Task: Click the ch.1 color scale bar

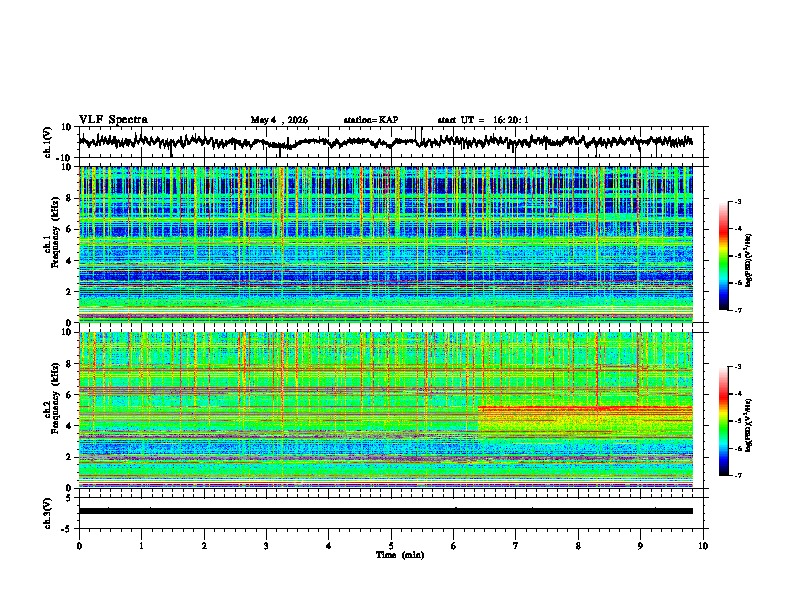Action: click(x=723, y=256)
